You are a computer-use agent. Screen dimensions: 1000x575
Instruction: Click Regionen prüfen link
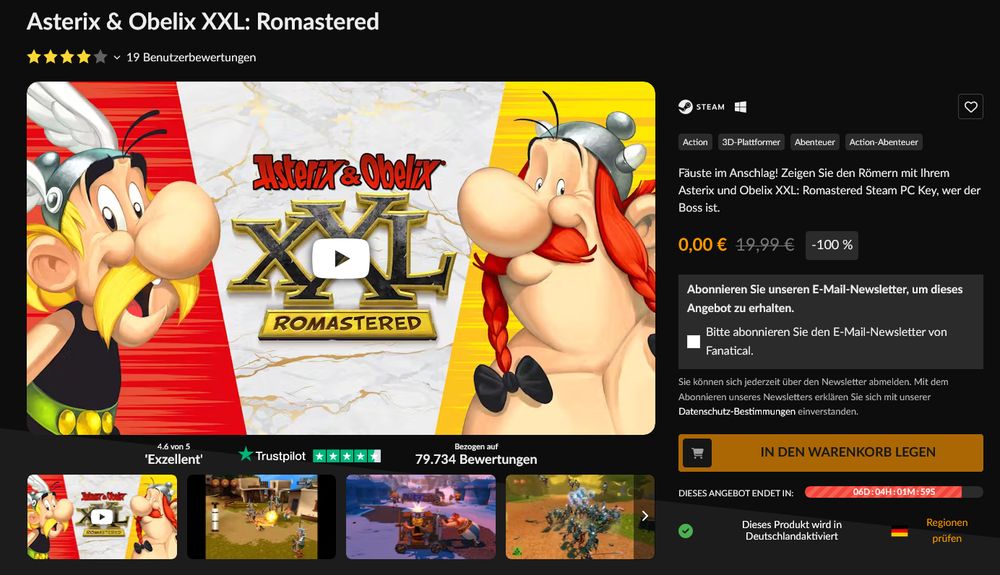click(946, 530)
